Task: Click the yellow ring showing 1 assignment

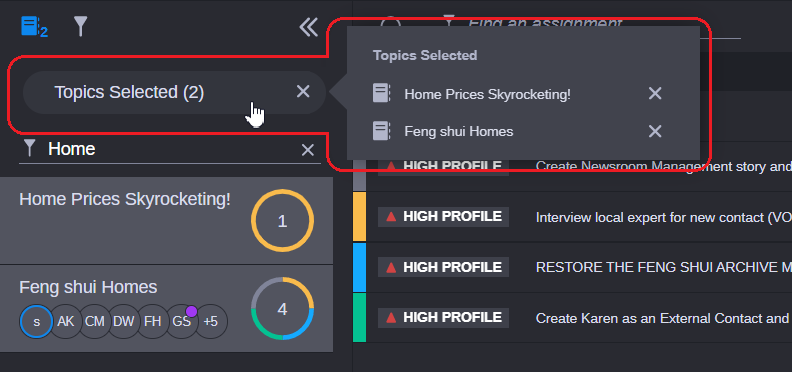Action: coord(282,221)
